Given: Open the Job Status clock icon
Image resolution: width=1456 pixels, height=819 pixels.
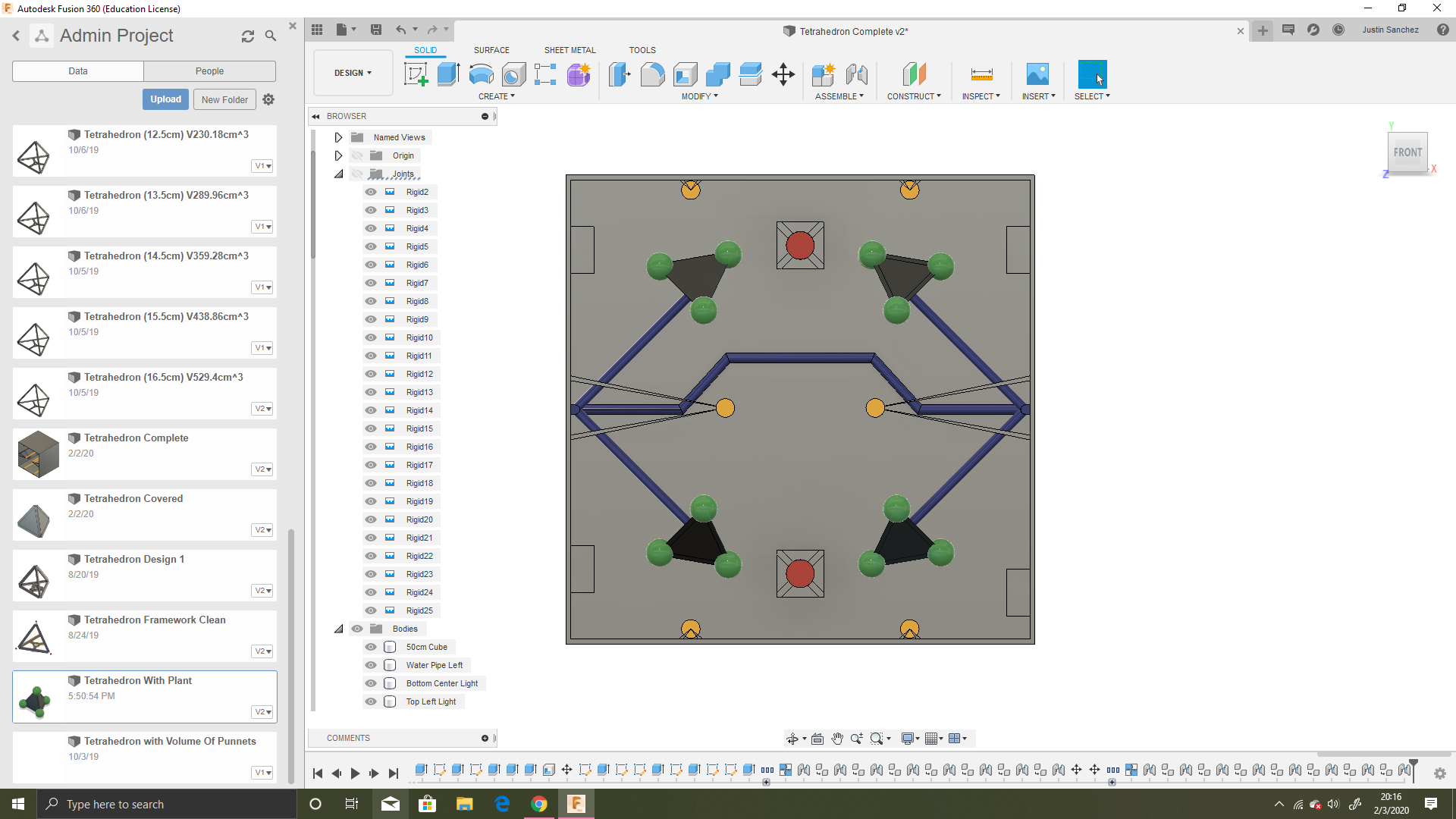Looking at the screenshot, I should pyautogui.click(x=1338, y=30).
